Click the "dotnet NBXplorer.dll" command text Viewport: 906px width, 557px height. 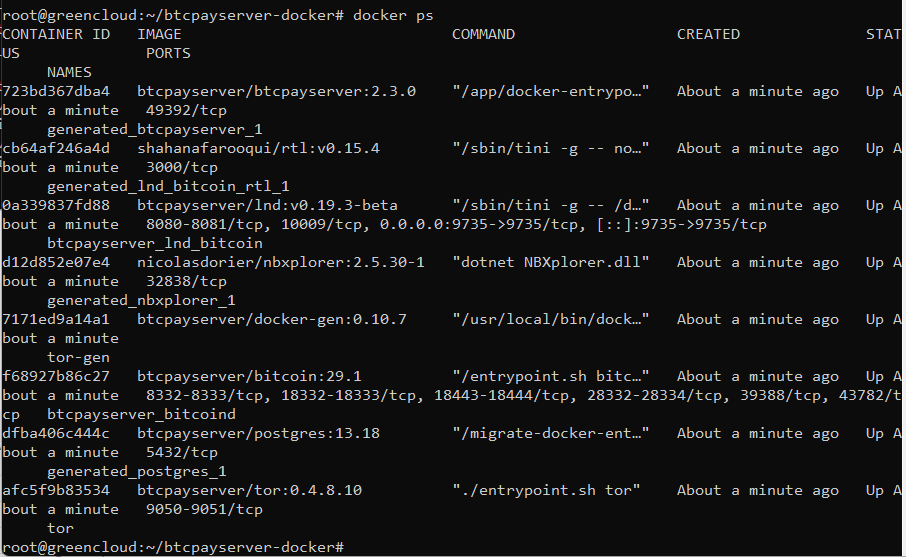tap(551, 262)
